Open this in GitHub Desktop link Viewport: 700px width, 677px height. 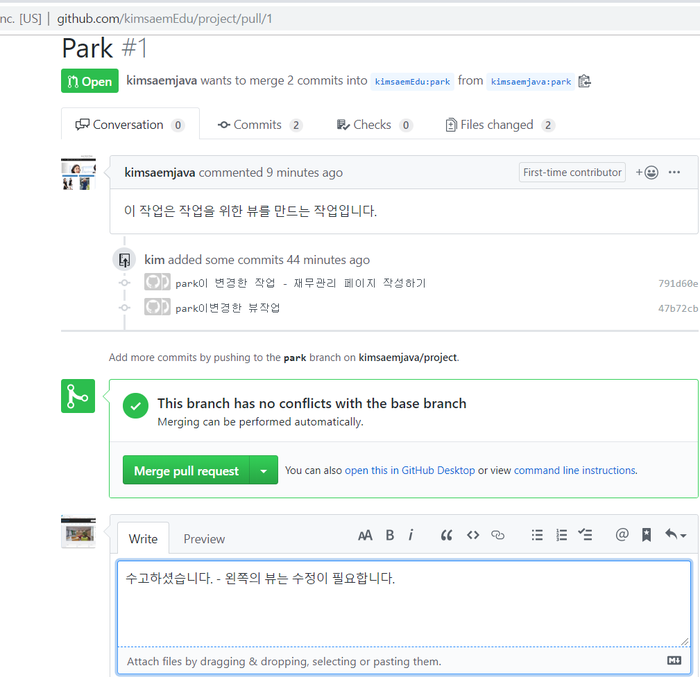[410, 470]
